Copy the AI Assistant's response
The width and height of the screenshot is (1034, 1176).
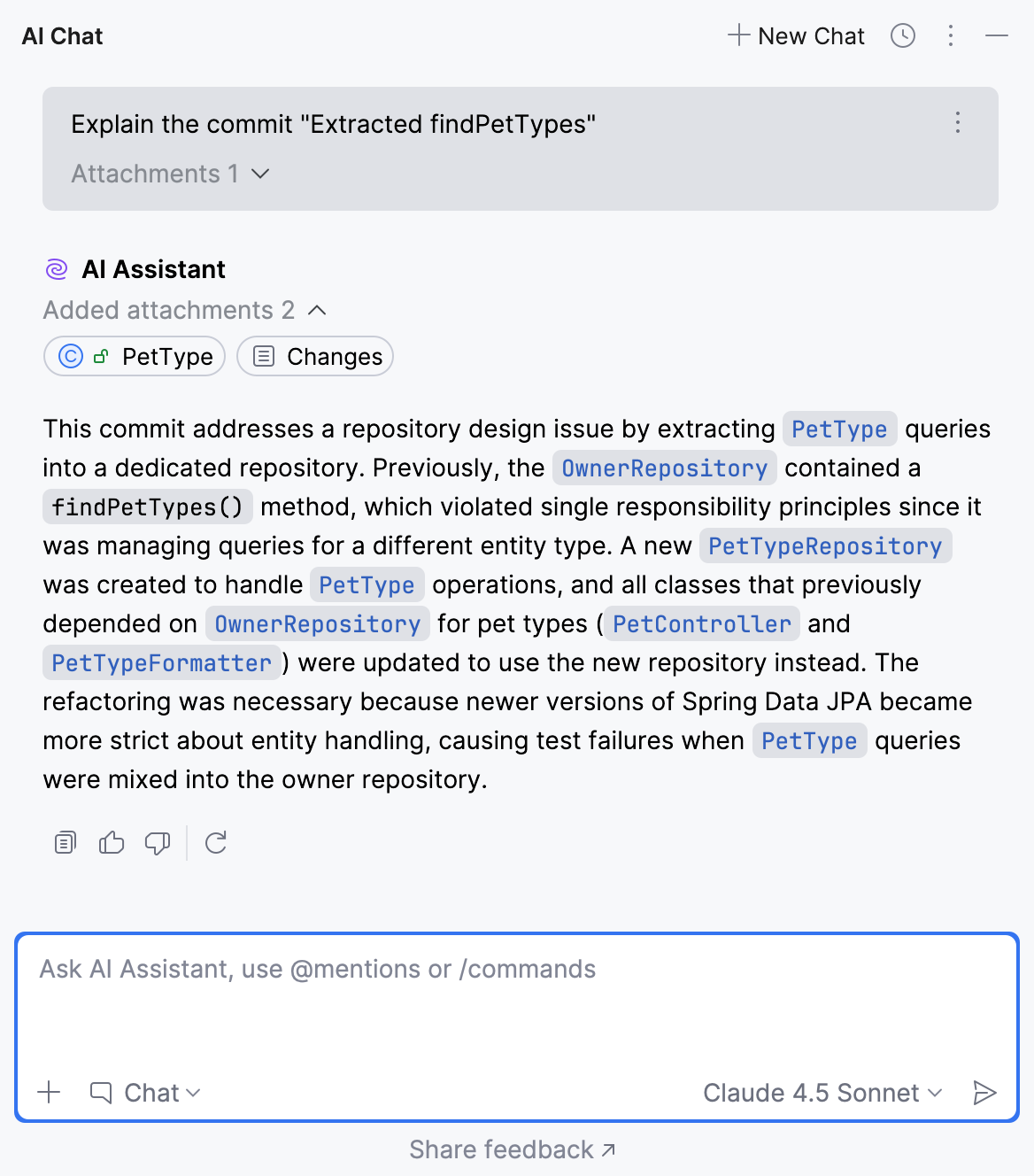(x=64, y=842)
